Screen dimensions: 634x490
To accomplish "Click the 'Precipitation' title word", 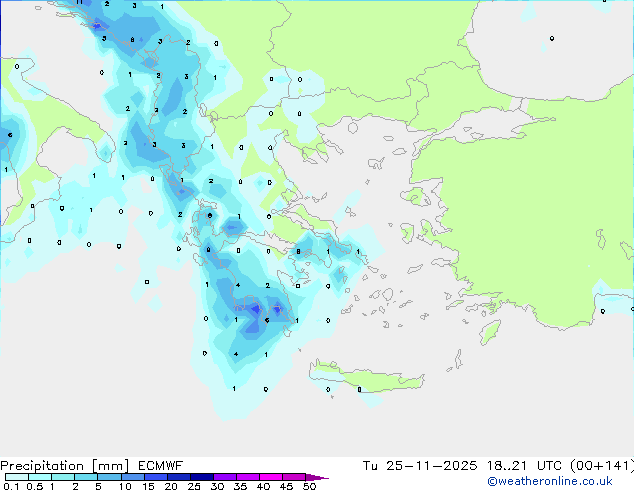I will [x=42, y=466].
